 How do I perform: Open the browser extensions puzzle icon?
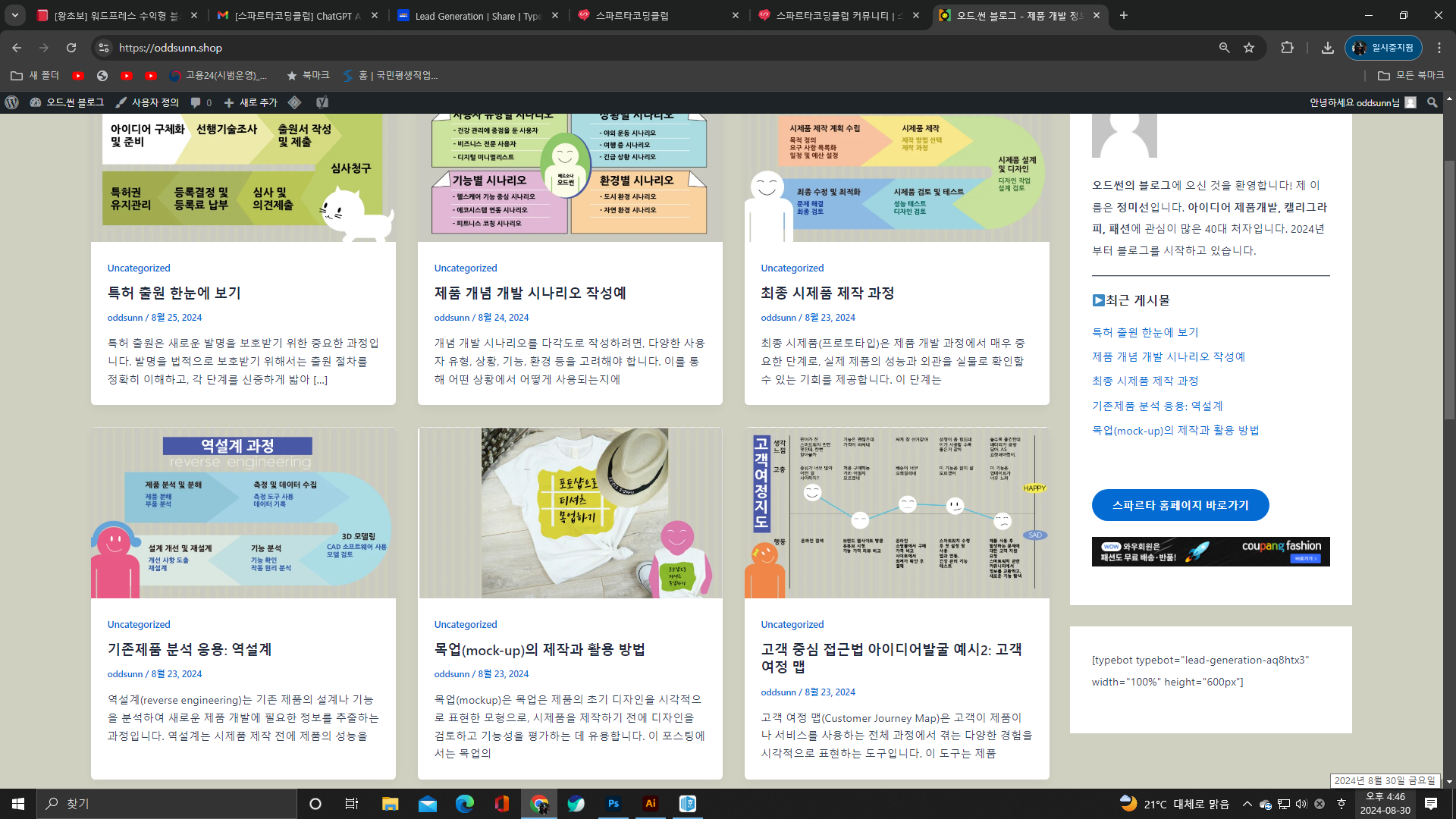pyautogui.click(x=1287, y=48)
